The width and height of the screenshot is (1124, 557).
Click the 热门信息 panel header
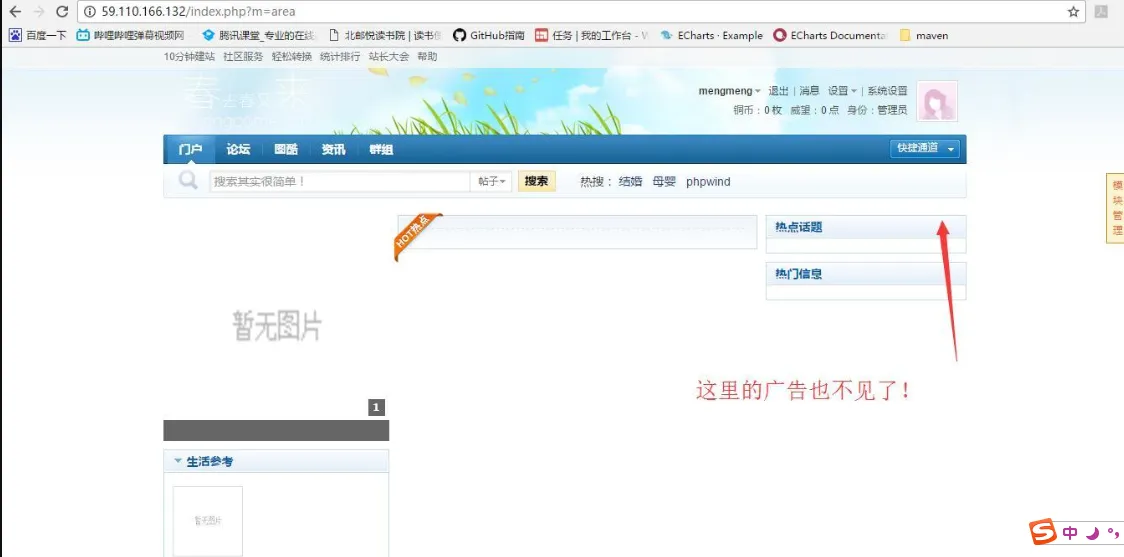(866, 274)
